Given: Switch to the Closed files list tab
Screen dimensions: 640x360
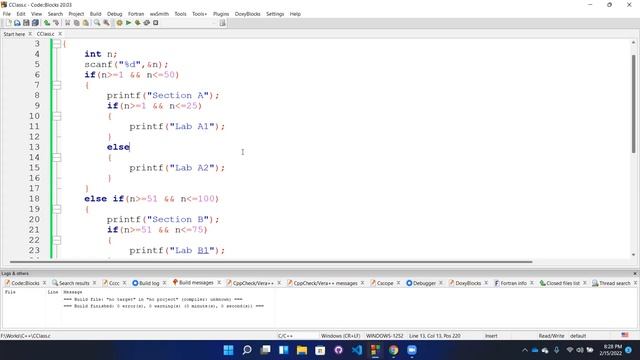Looking at the screenshot, I should tap(562, 283).
